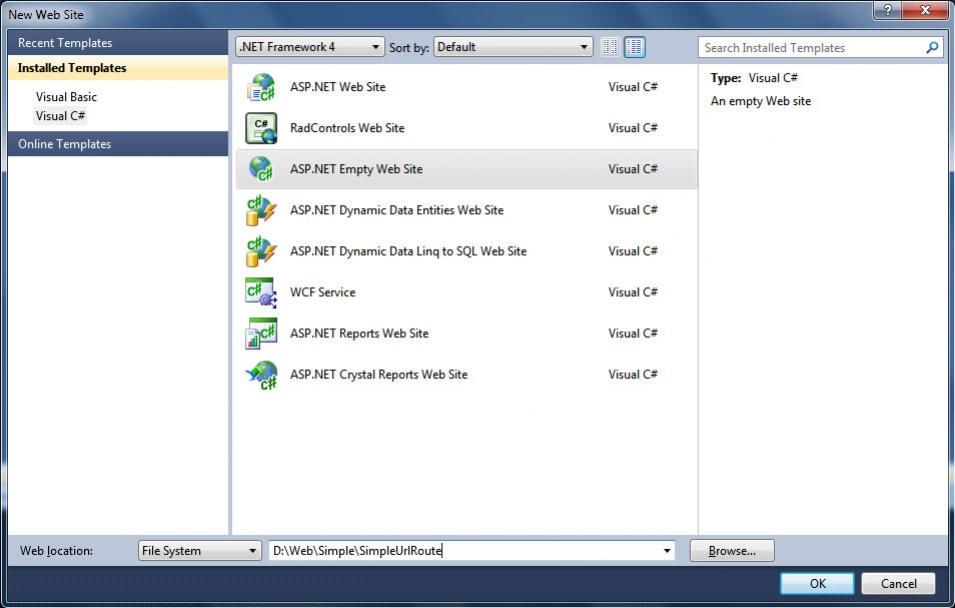955x608 pixels.
Task: Click the 'An empty Web site' description
Action: [x=761, y=101]
